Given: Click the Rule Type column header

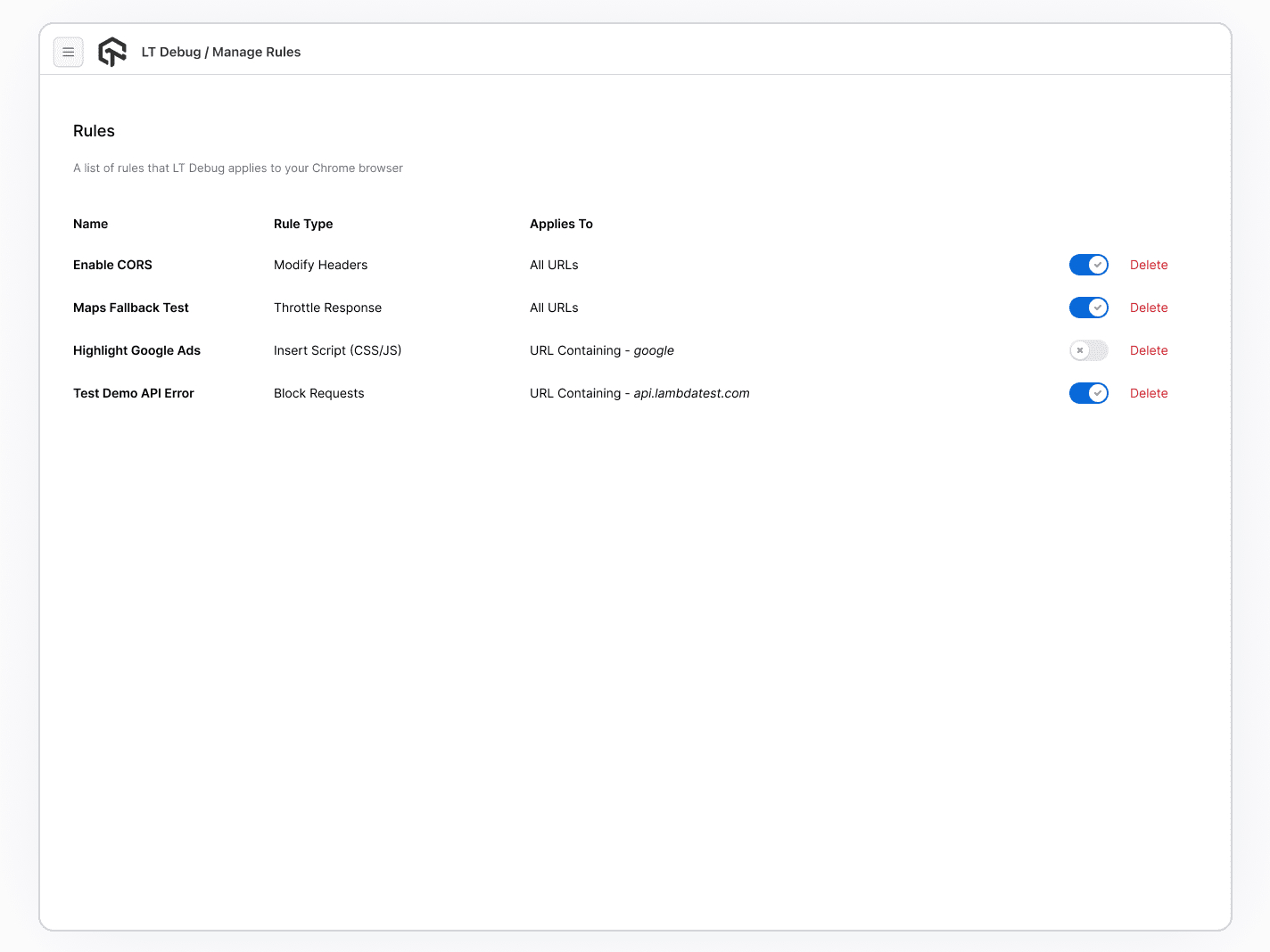Looking at the screenshot, I should click(303, 224).
